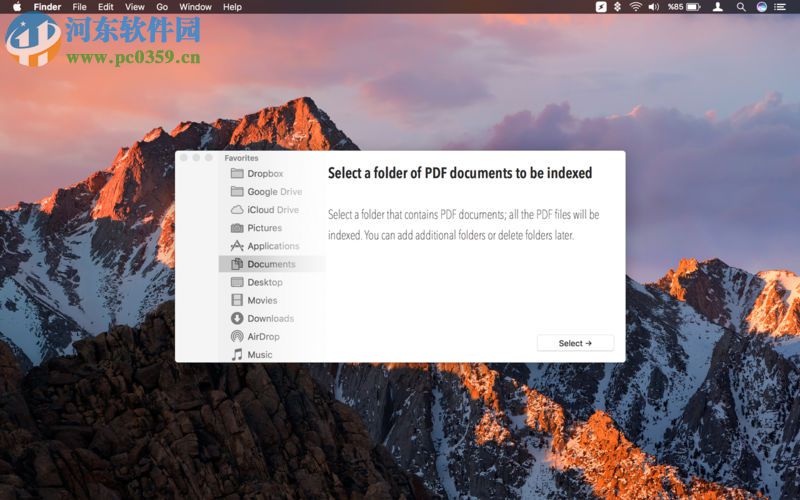Select the Documents text label
The height and width of the screenshot is (500, 800).
coord(271,264)
